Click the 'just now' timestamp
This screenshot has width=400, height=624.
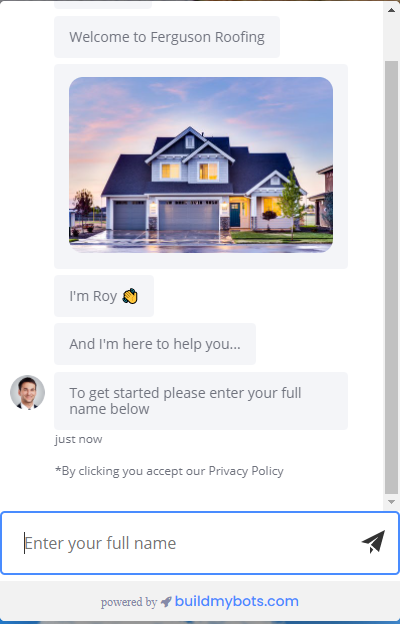(78, 439)
